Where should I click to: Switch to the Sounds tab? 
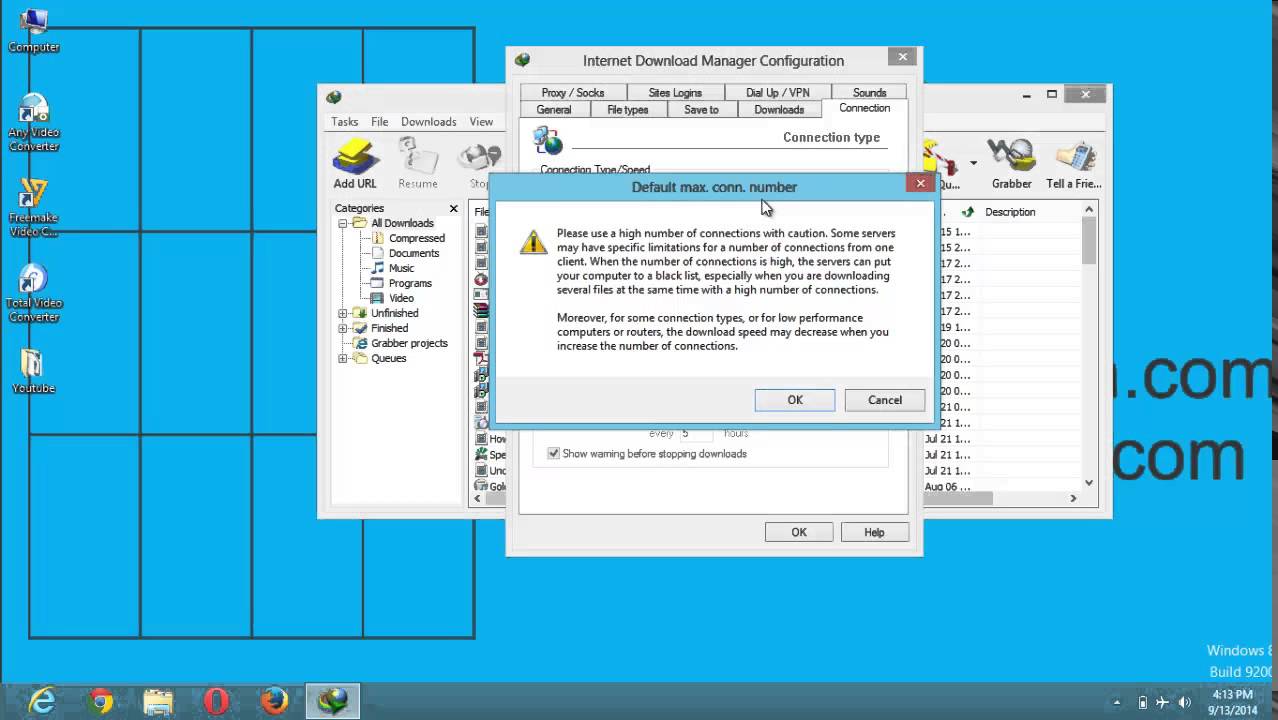click(x=869, y=92)
